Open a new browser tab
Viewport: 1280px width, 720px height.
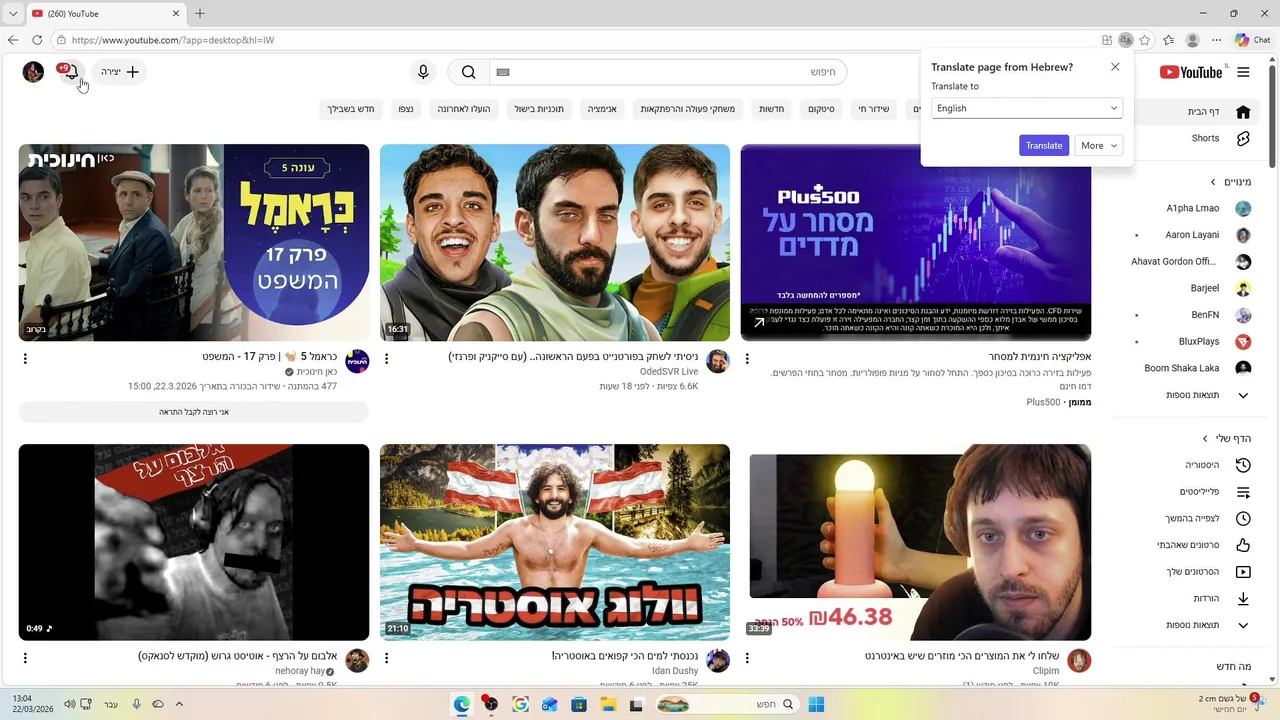(x=200, y=13)
